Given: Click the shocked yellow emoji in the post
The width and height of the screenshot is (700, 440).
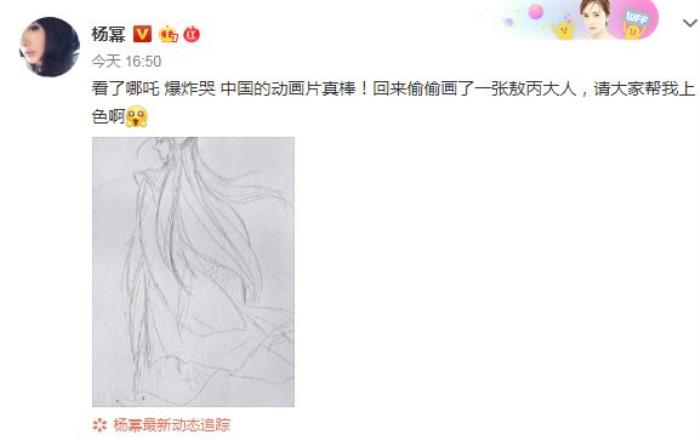Looking at the screenshot, I should point(137,117).
